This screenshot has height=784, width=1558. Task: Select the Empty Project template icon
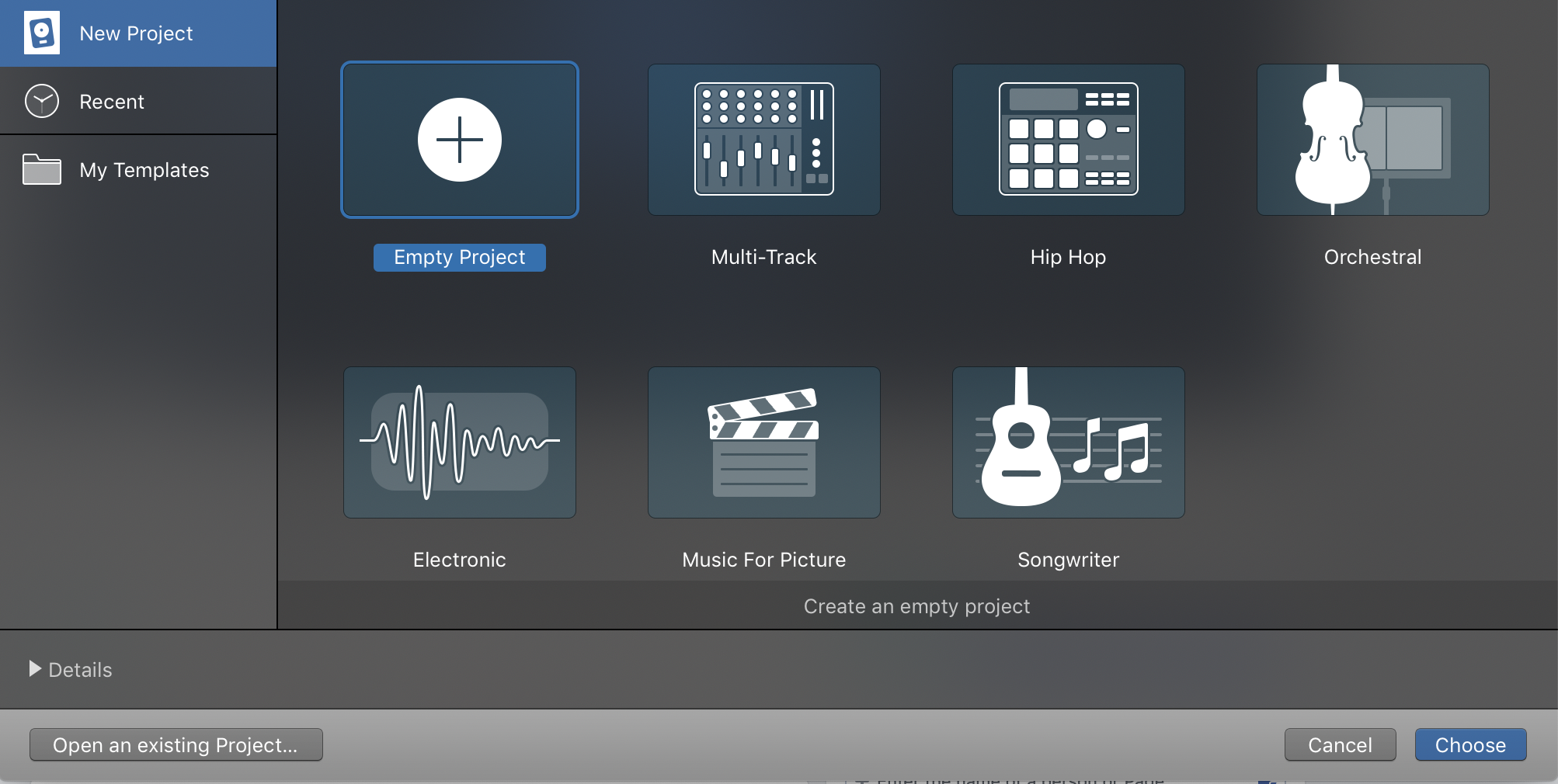point(459,140)
